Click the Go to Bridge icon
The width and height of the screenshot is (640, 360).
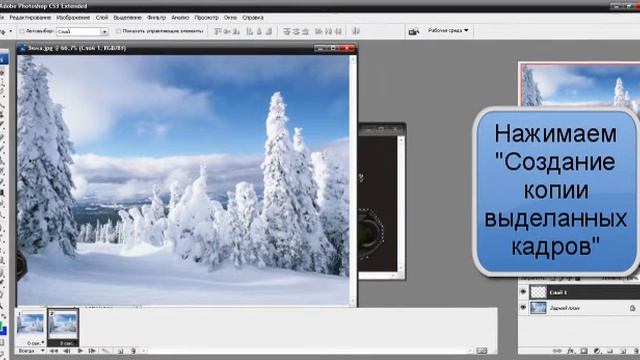(413, 31)
